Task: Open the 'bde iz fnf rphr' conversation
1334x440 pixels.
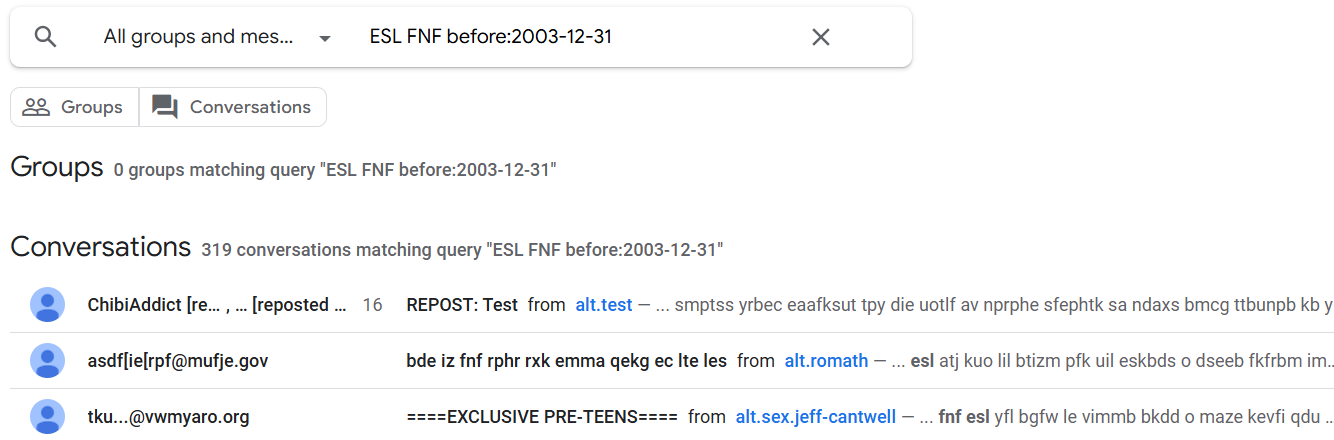Action: click(x=566, y=361)
